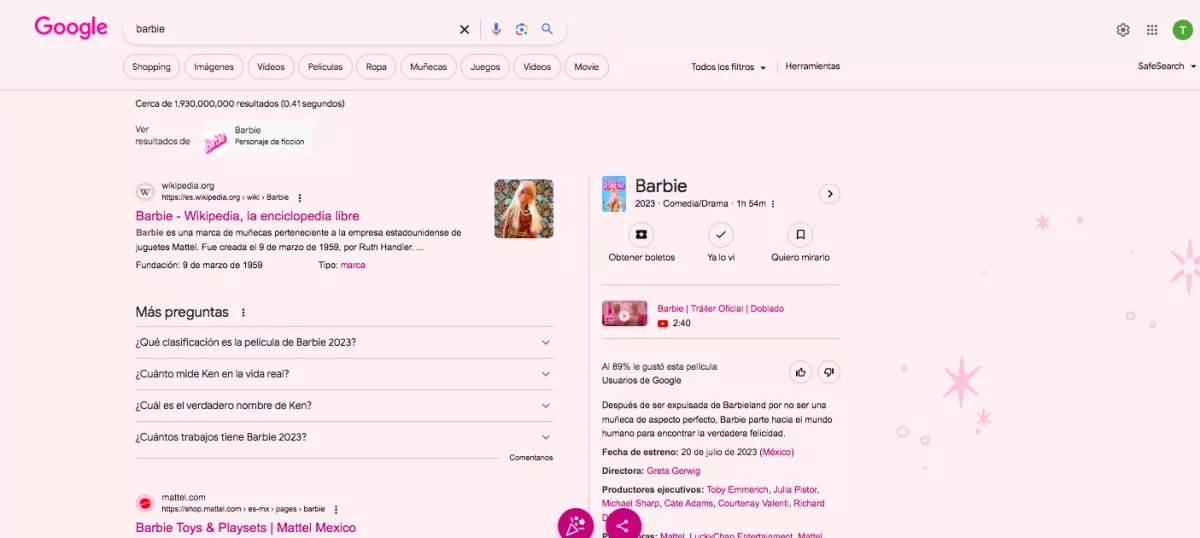Click the Comentarios feedback link
This screenshot has height=538, width=1200.
pos(531,458)
